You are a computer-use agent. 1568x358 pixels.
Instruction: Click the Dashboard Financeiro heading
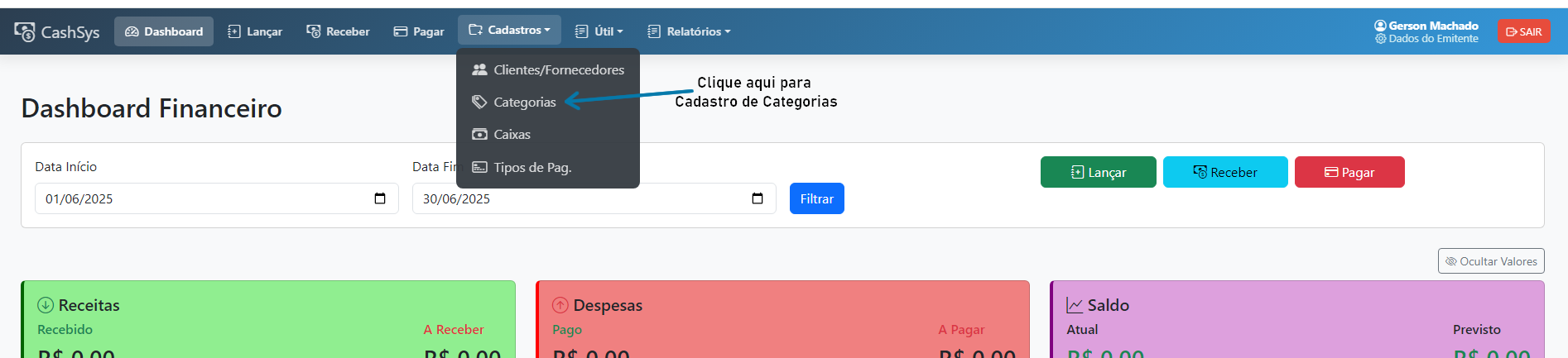pos(152,108)
